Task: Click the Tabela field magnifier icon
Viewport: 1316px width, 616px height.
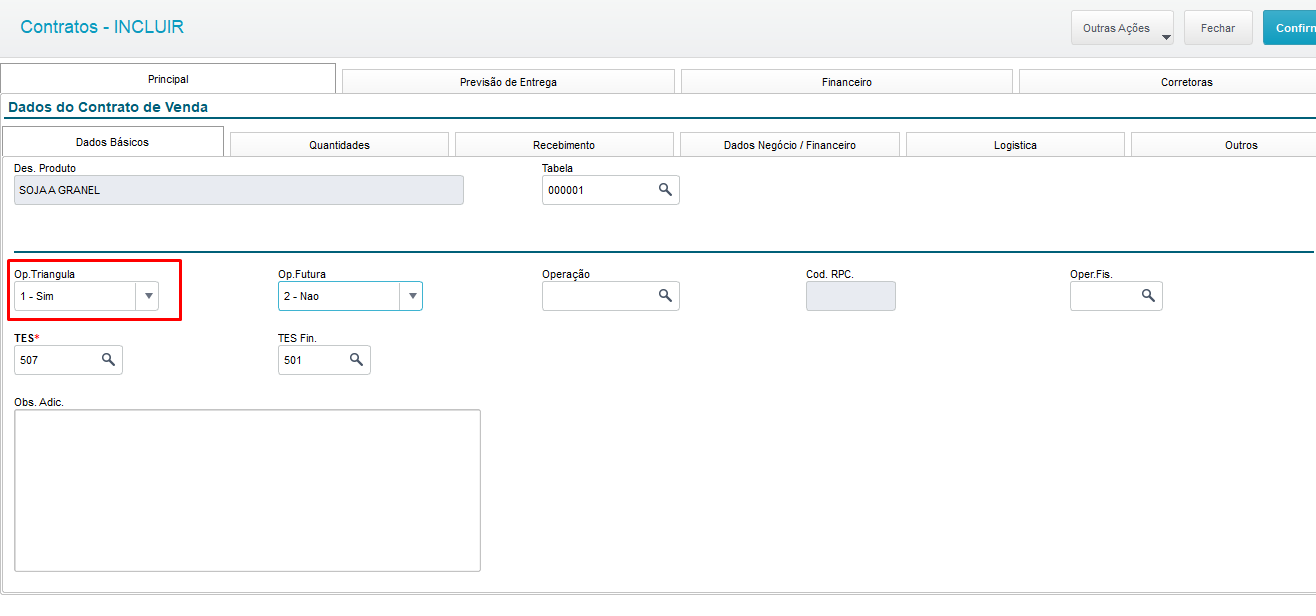Action: 665,189
